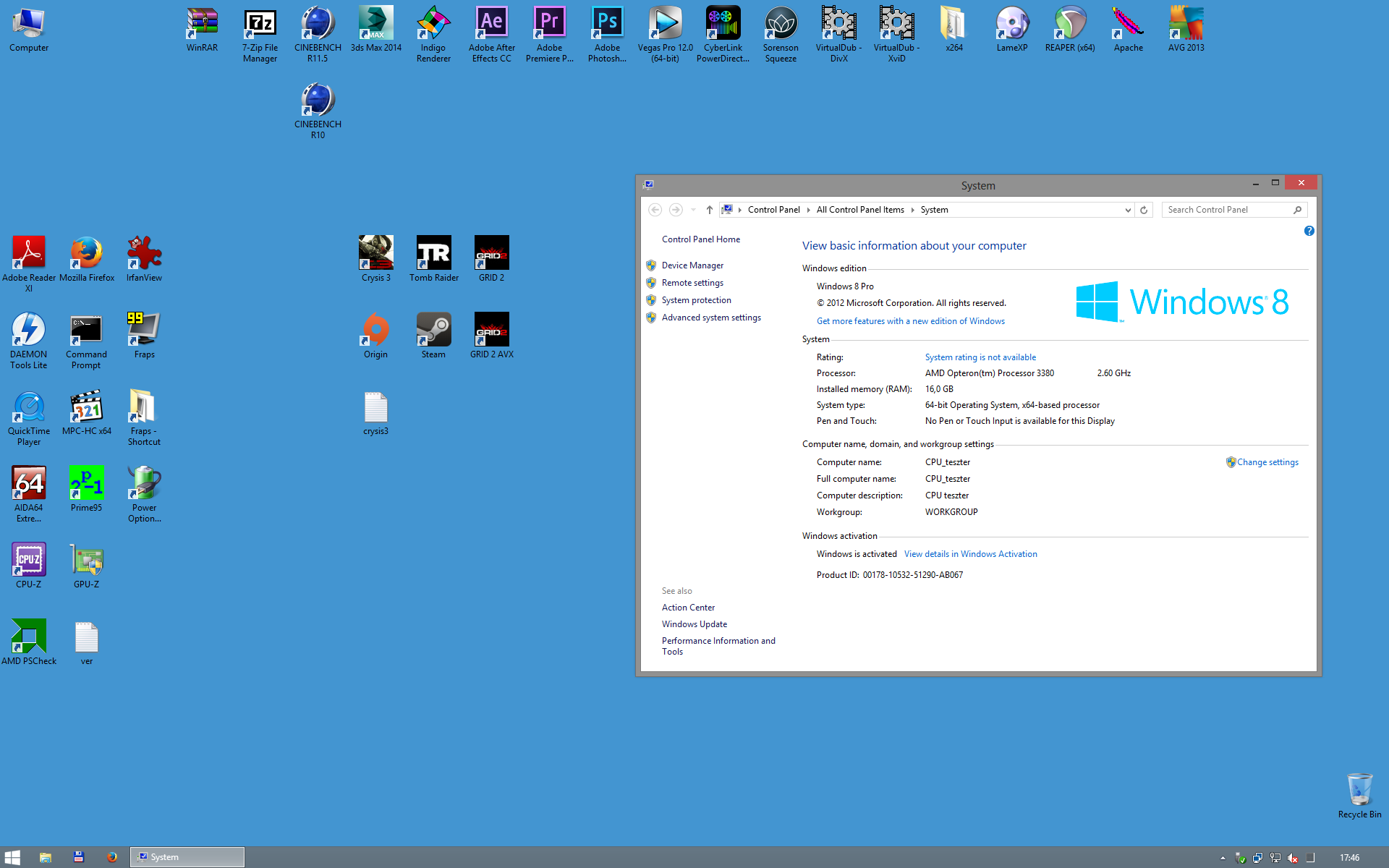Screen dimensions: 1389x868
Task: Select VirtualDub - XviD shortcut
Action: (x=896, y=35)
